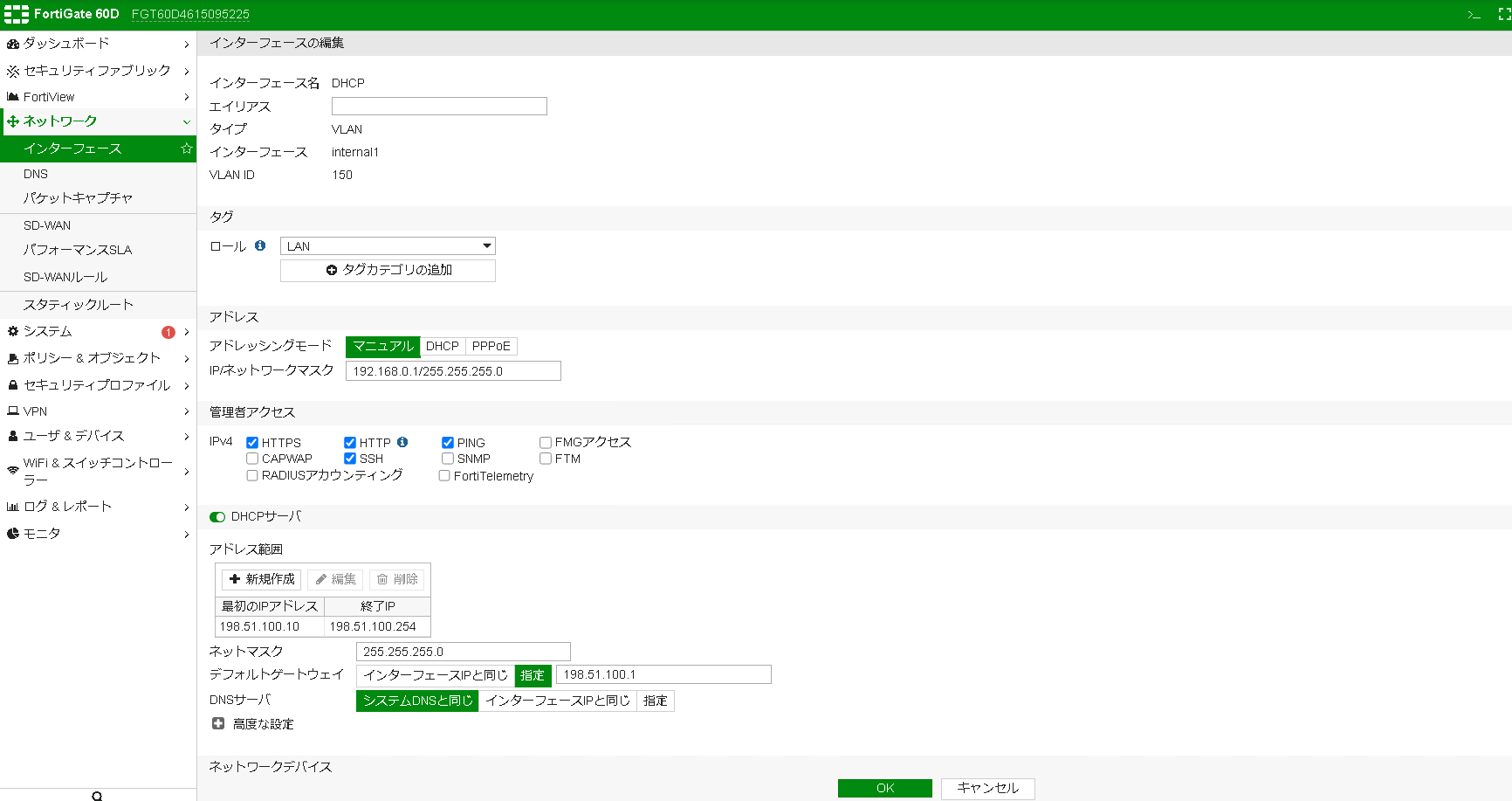Click the red notification badge on System
The width and height of the screenshot is (1512, 801).
(x=168, y=332)
